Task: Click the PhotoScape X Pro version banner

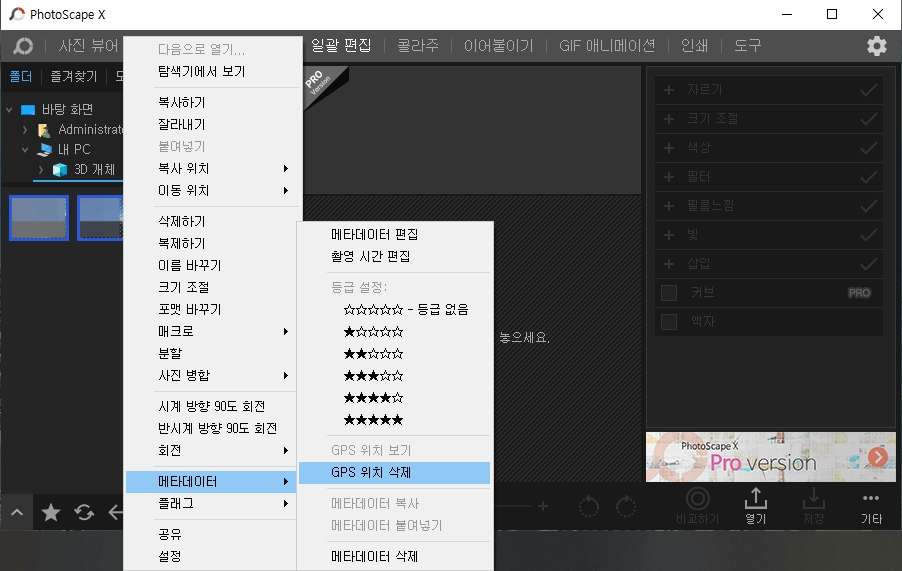Action: coord(770,457)
